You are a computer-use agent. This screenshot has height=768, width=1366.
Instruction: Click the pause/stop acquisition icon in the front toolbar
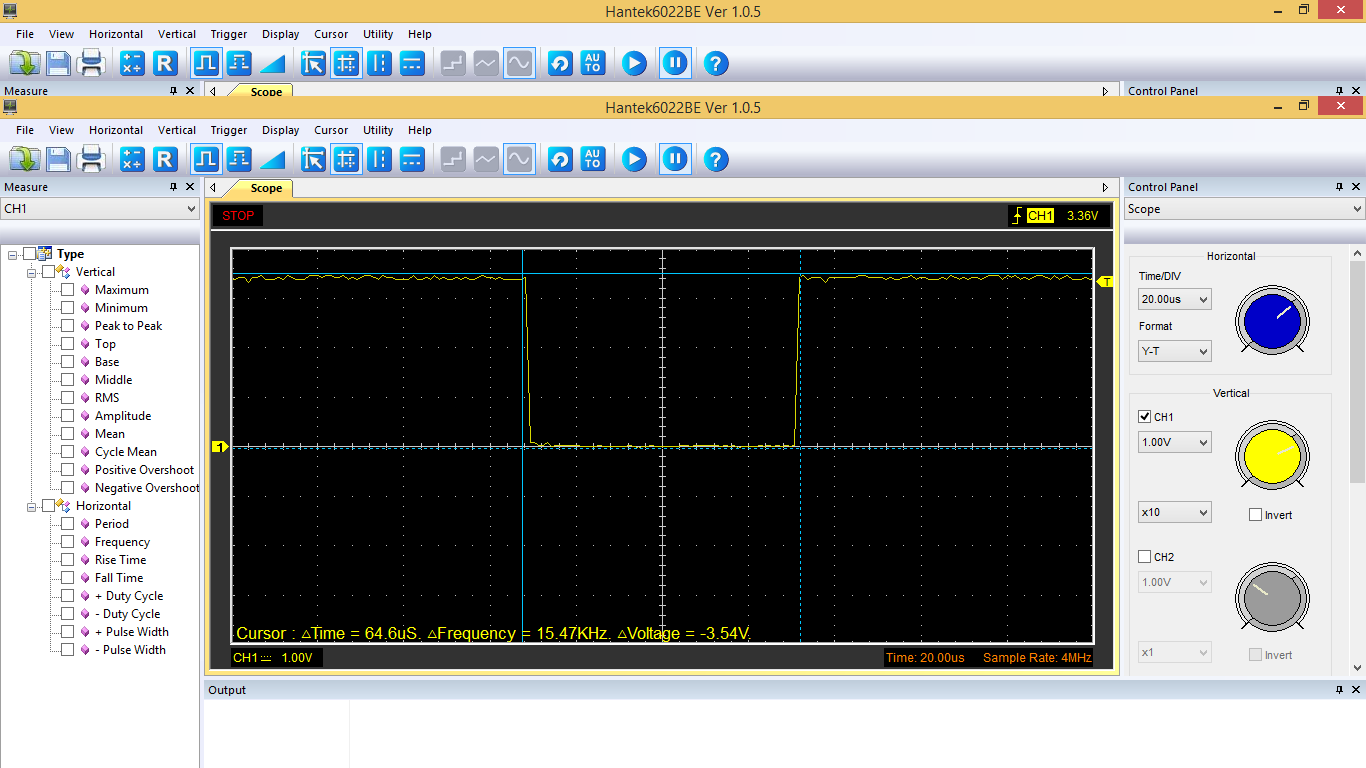tap(675, 159)
